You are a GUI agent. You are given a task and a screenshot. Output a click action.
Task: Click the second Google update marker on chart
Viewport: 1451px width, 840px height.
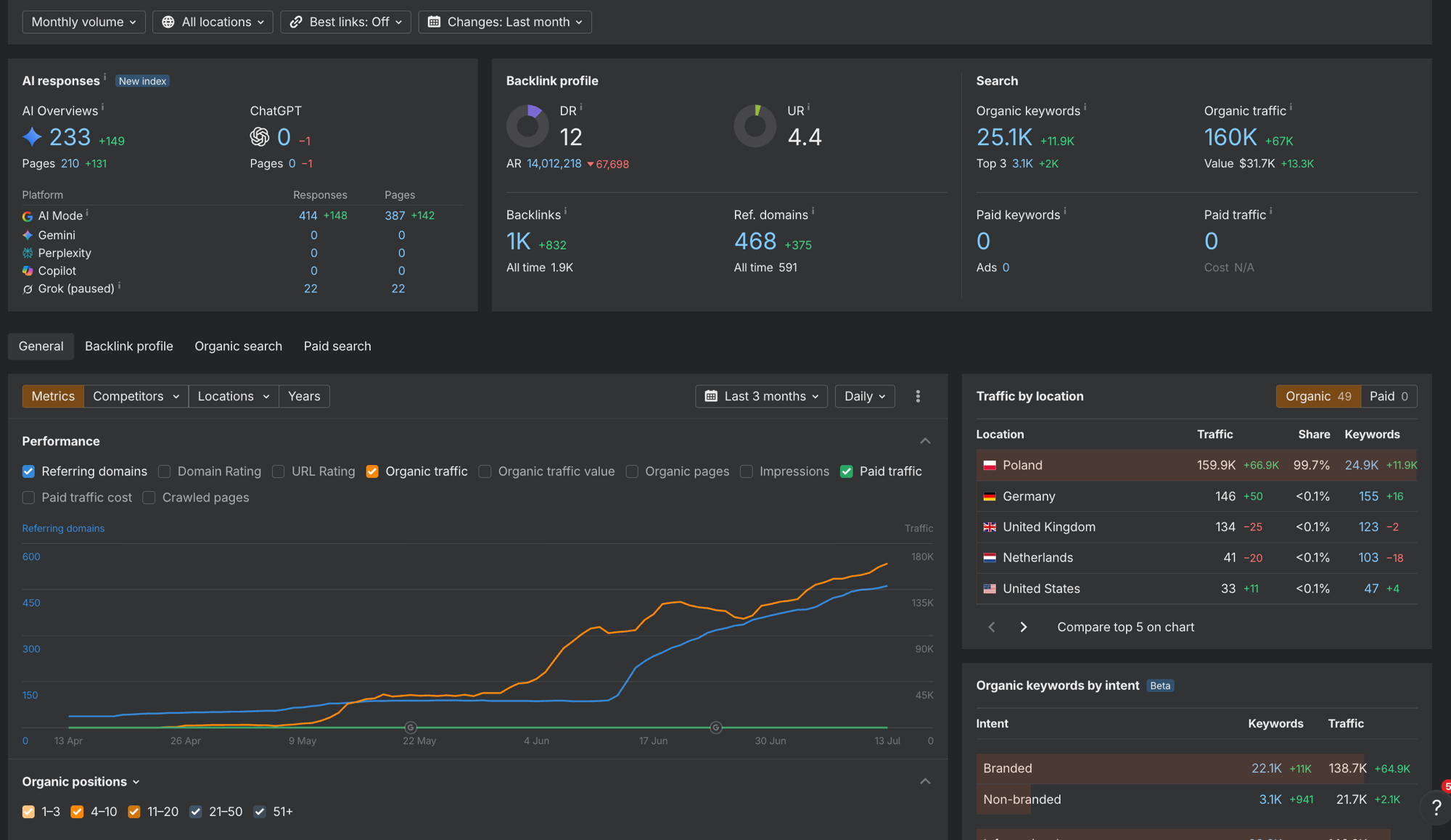pyautogui.click(x=716, y=728)
